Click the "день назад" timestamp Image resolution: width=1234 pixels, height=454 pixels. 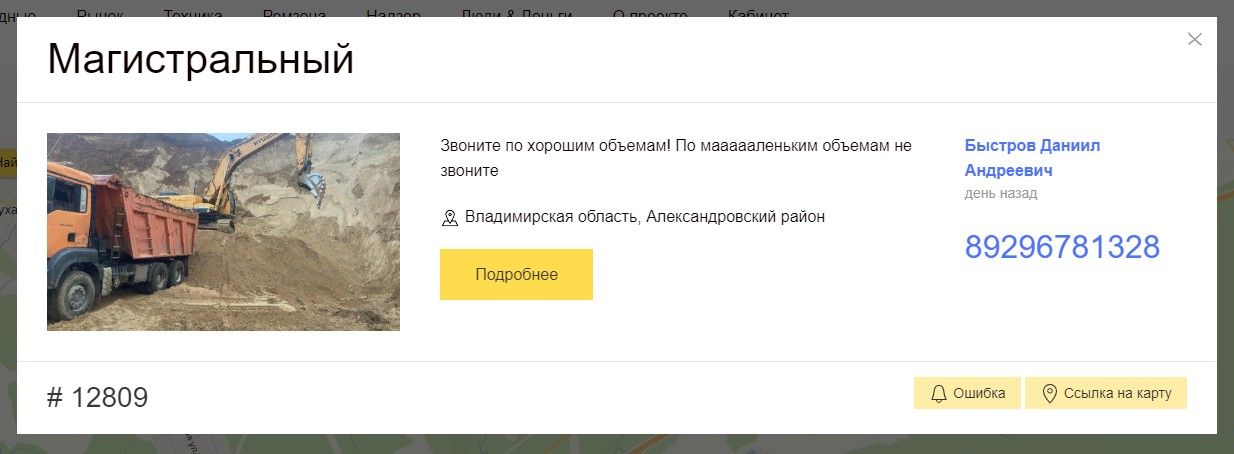click(x=1000, y=193)
